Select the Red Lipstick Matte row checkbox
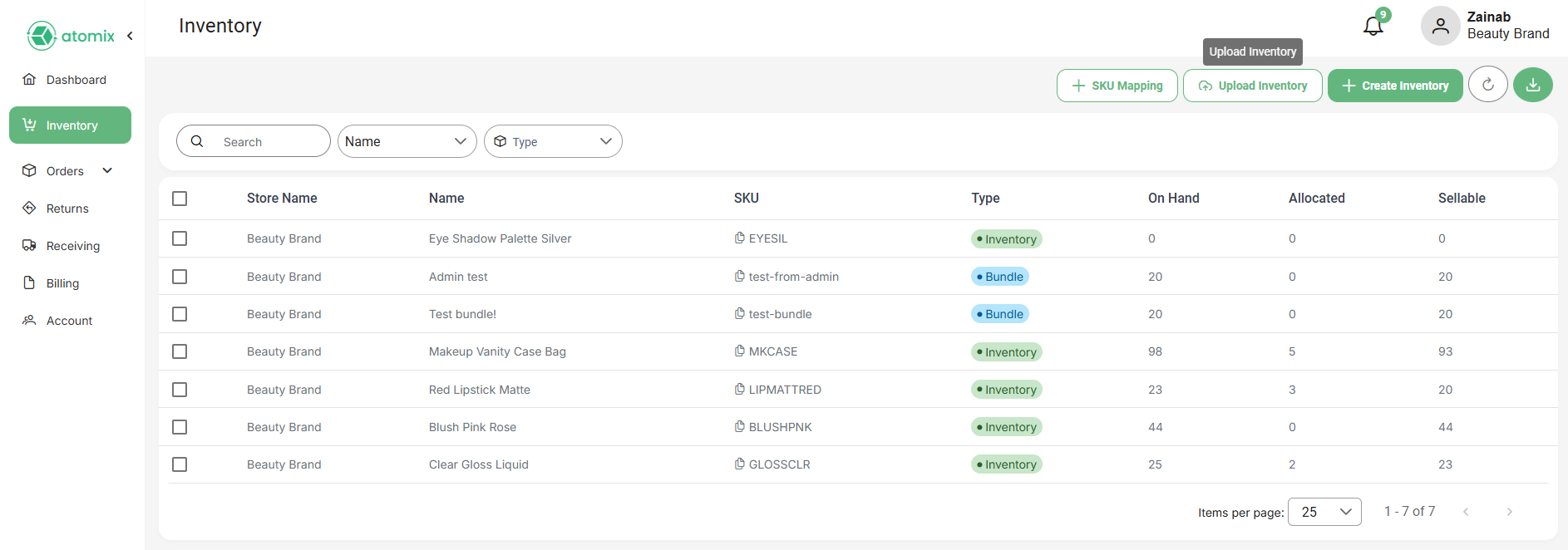Viewport: 1568px width, 550px height. pyautogui.click(x=180, y=390)
